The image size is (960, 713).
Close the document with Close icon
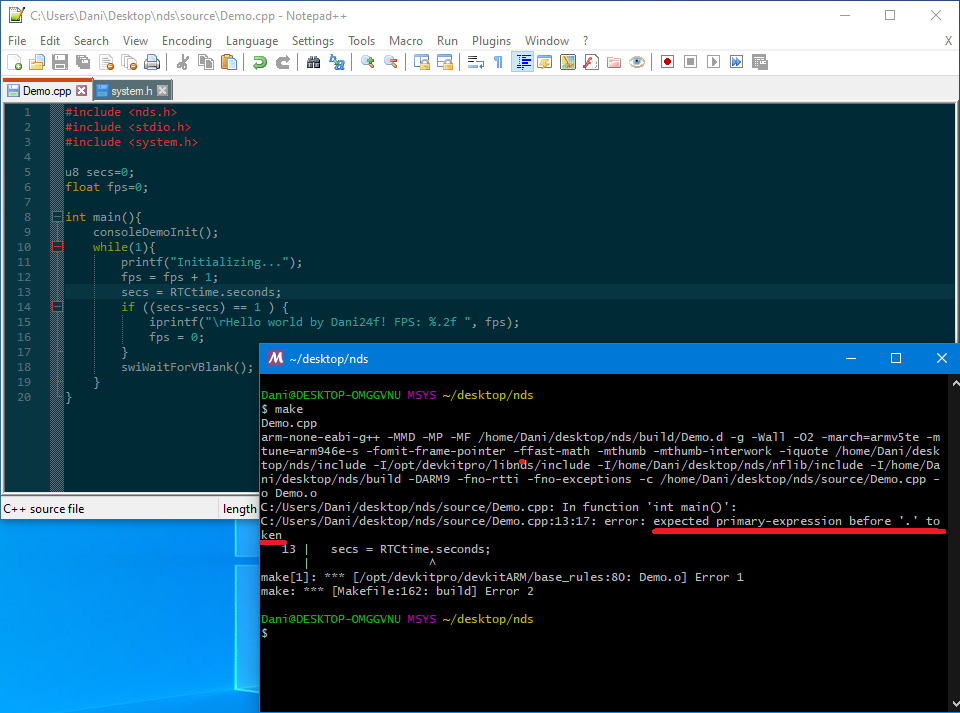pos(107,62)
